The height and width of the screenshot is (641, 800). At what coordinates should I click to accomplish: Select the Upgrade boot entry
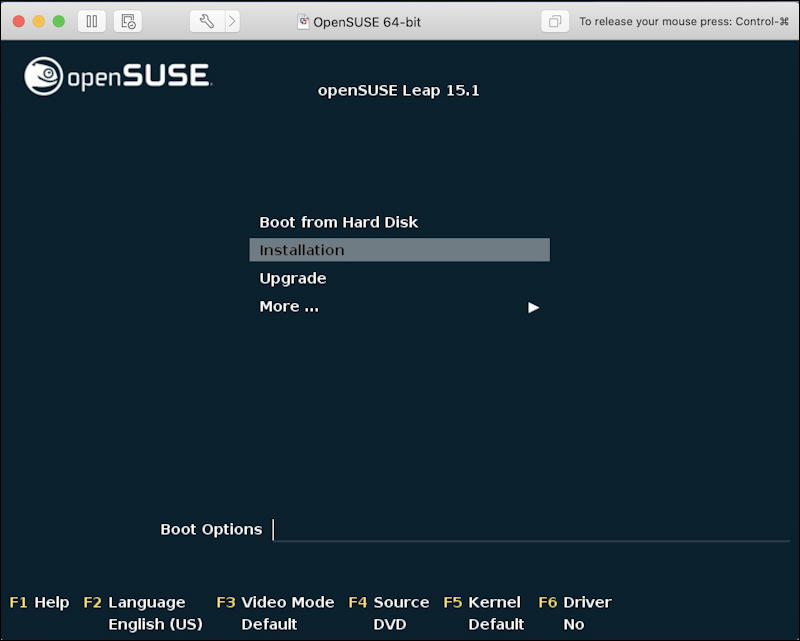coord(399,278)
